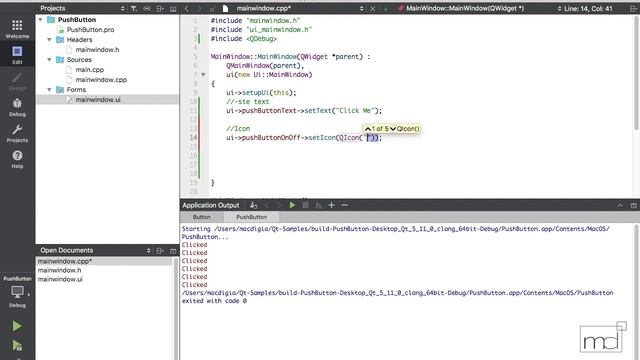Click the Line: 14, Col: 41 indicator
640x360 pixels.
point(588,8)
